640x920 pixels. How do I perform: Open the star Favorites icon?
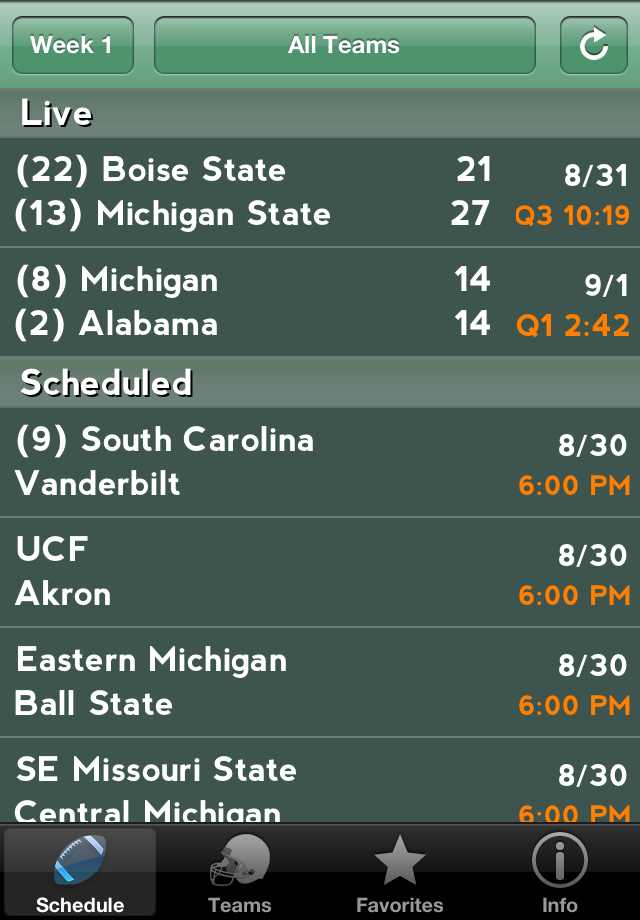[399, 860]
